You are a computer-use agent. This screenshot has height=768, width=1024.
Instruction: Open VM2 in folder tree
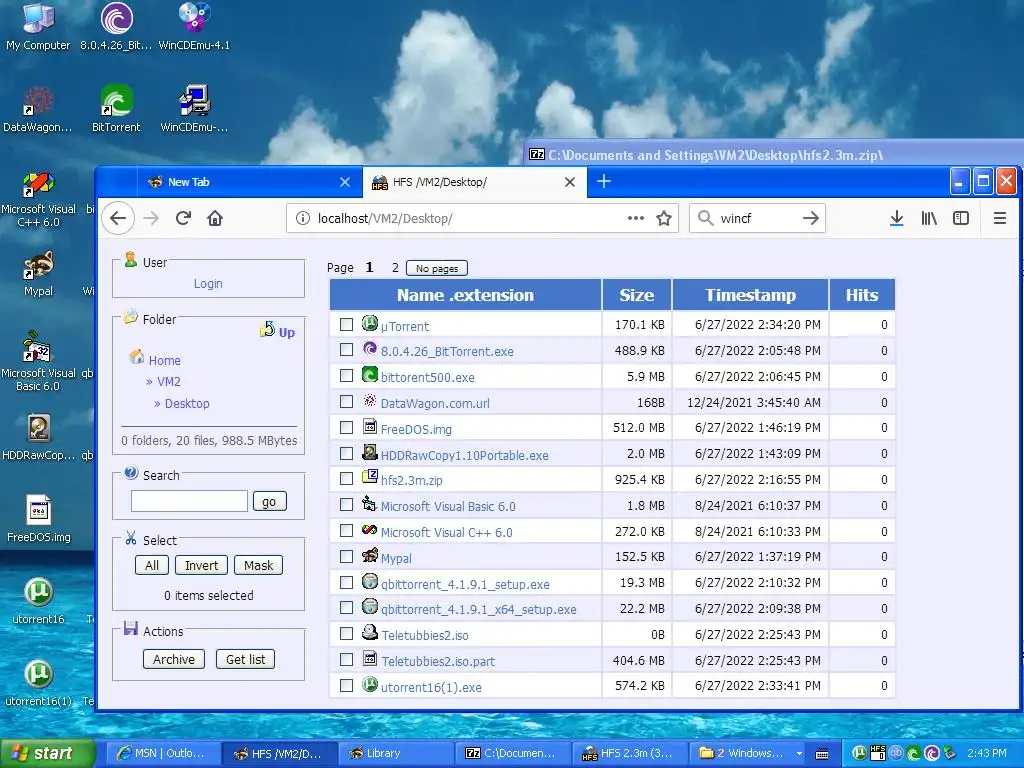click(168, 381)
